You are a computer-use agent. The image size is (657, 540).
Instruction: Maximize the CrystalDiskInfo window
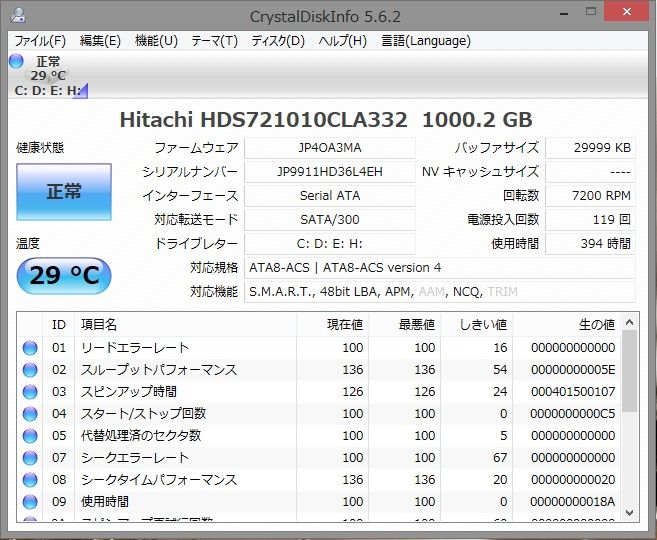click(x=591, y=12)
